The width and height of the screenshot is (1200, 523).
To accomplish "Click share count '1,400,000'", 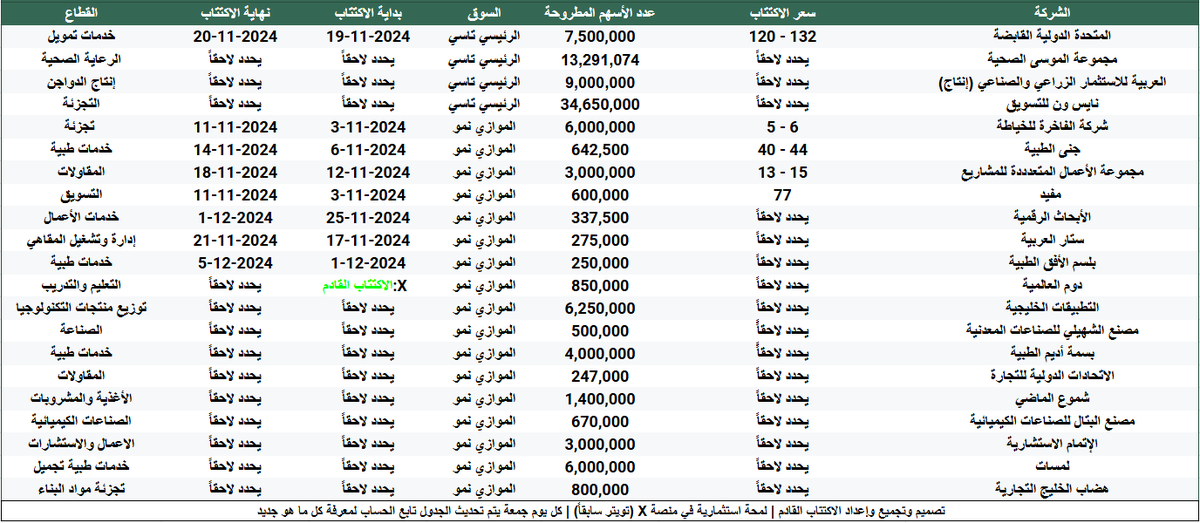I will (601, 400).
